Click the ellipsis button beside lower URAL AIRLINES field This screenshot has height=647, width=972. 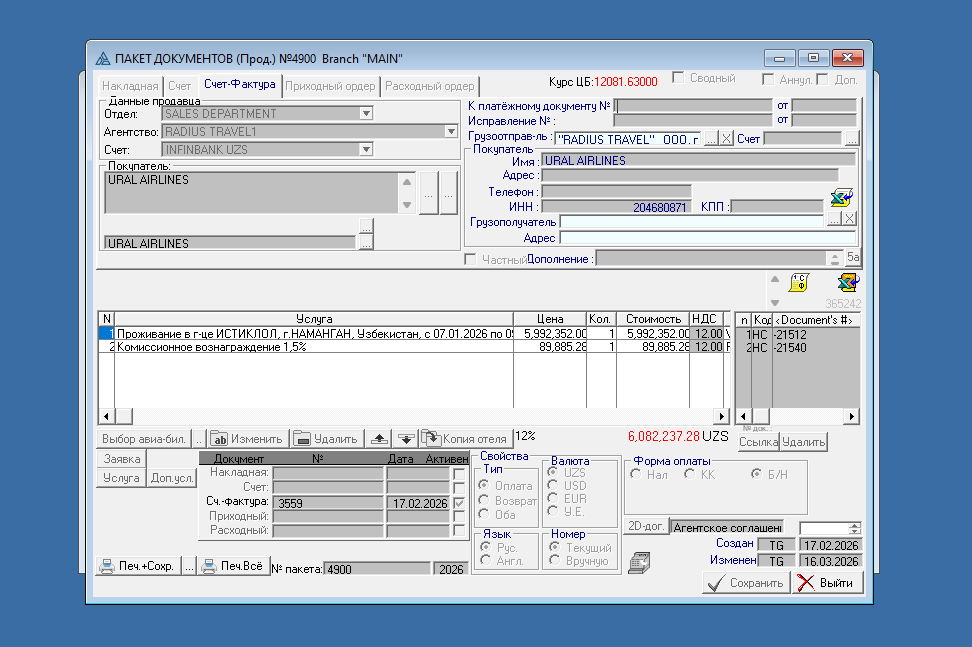(x=366, y=242)
